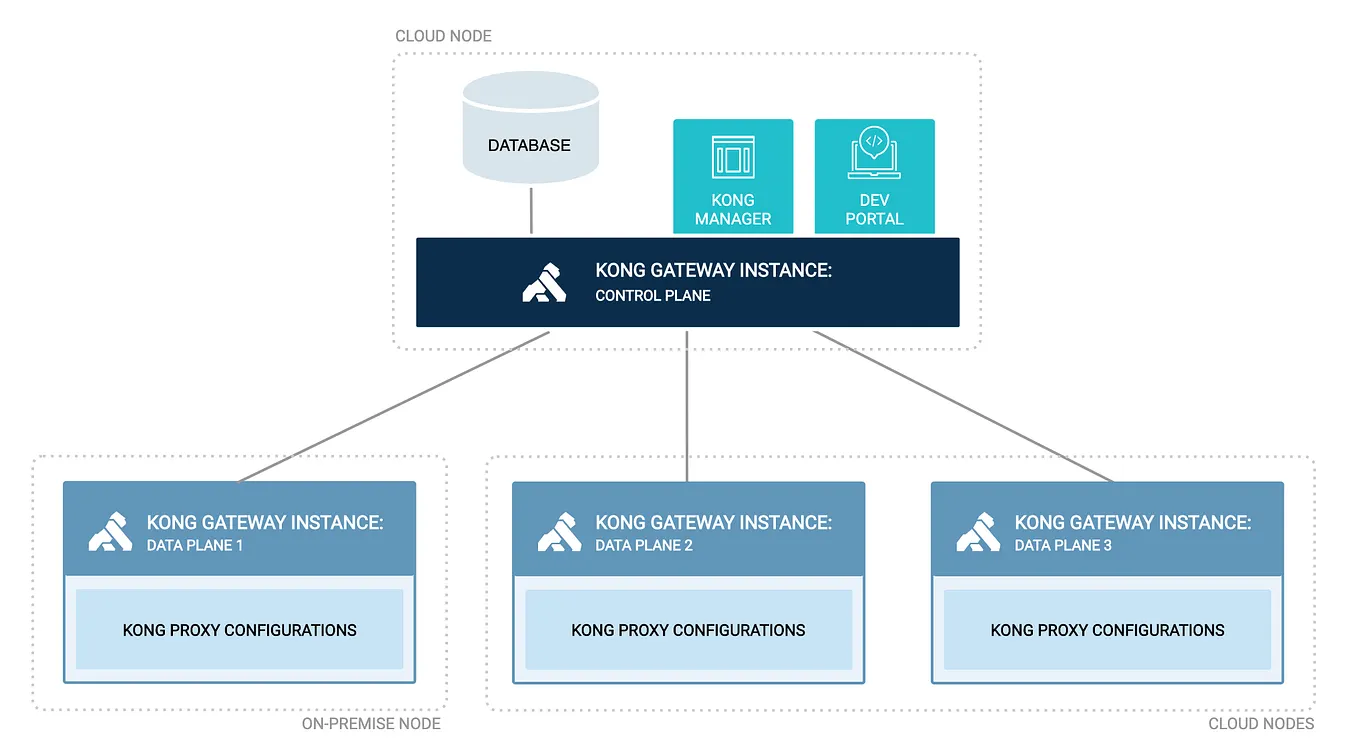Click the Kong logo on Data Plane 2
Screen dimensions: 1358x752
(559, 530)
